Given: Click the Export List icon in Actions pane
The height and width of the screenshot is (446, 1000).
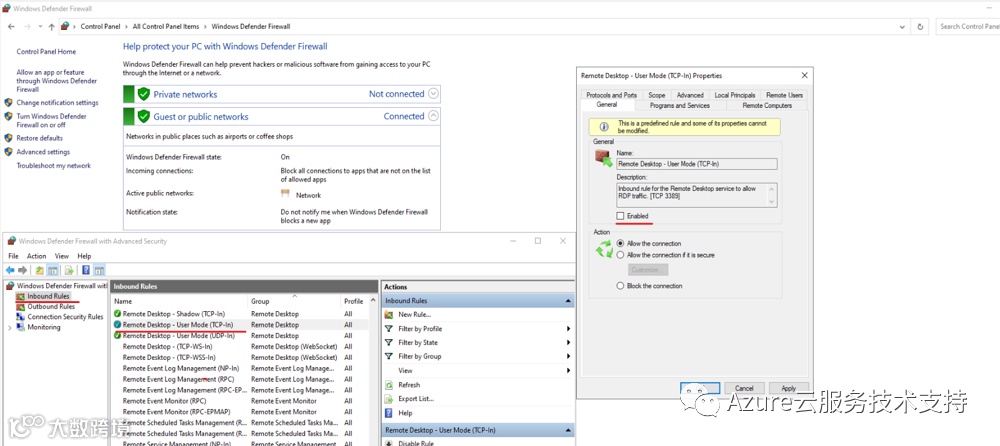Looking at the screenshot, I should pyautogui.click(x=389, y=399).
